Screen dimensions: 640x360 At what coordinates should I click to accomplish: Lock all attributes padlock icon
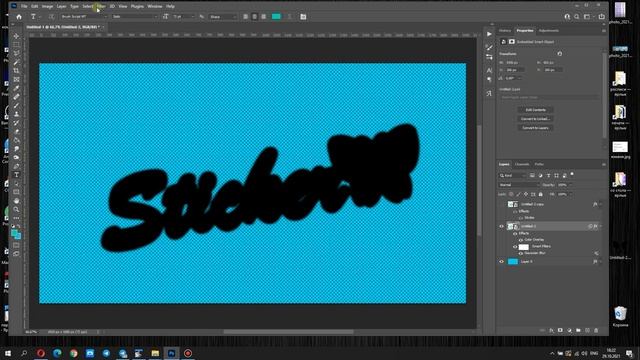541,194
